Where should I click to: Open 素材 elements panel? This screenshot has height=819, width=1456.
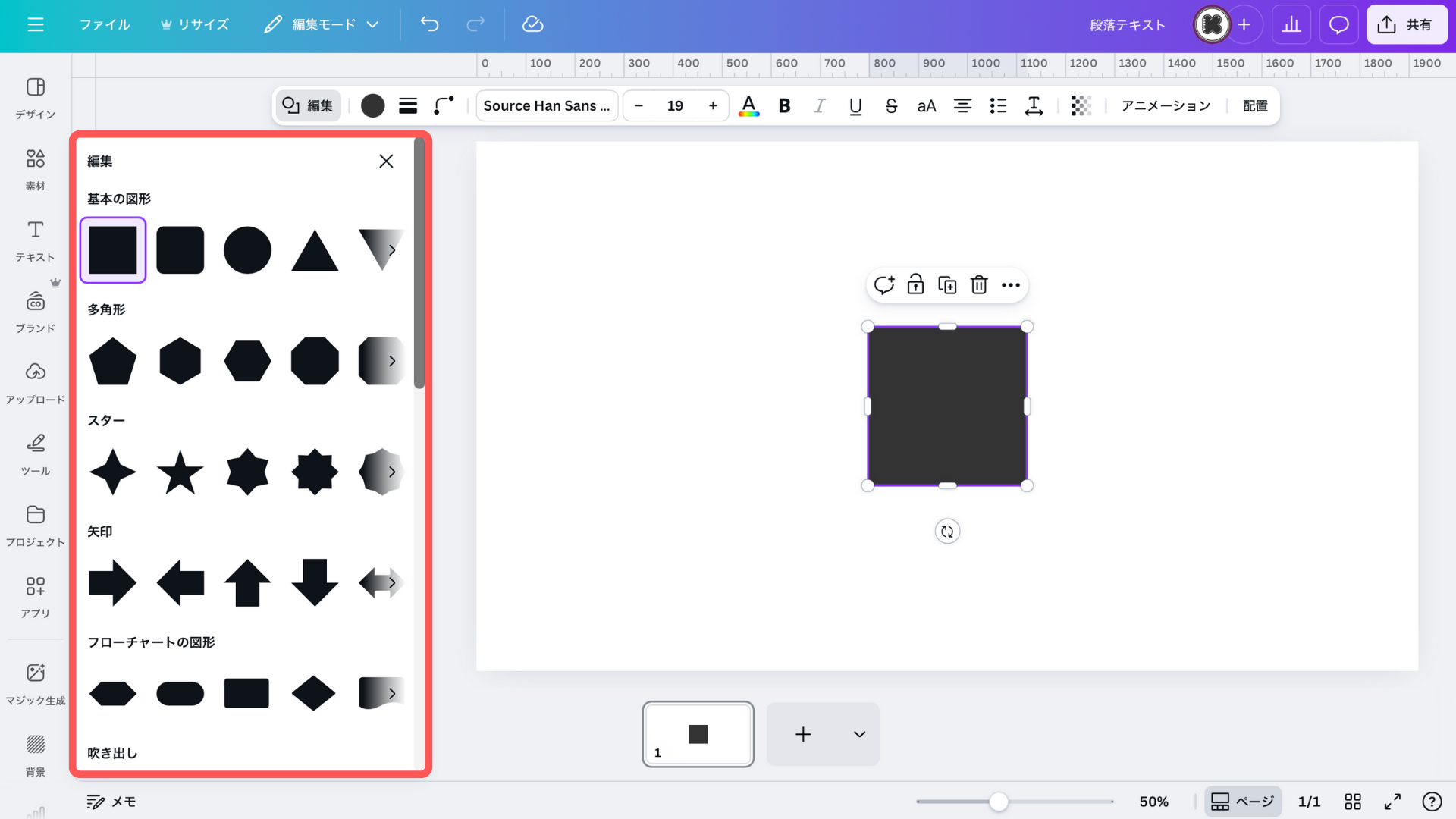36,170
